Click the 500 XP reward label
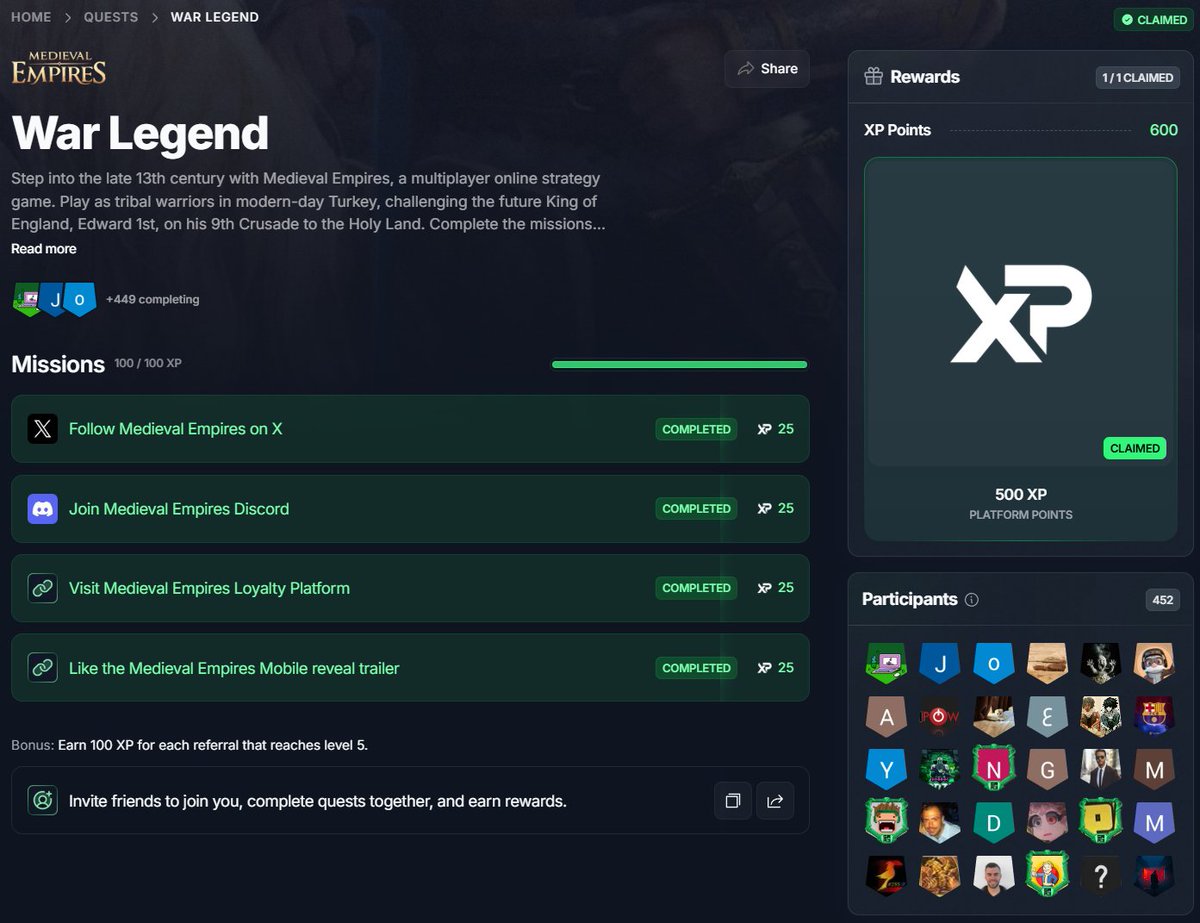This screenshot has width=1200, height=923. 1020,494
